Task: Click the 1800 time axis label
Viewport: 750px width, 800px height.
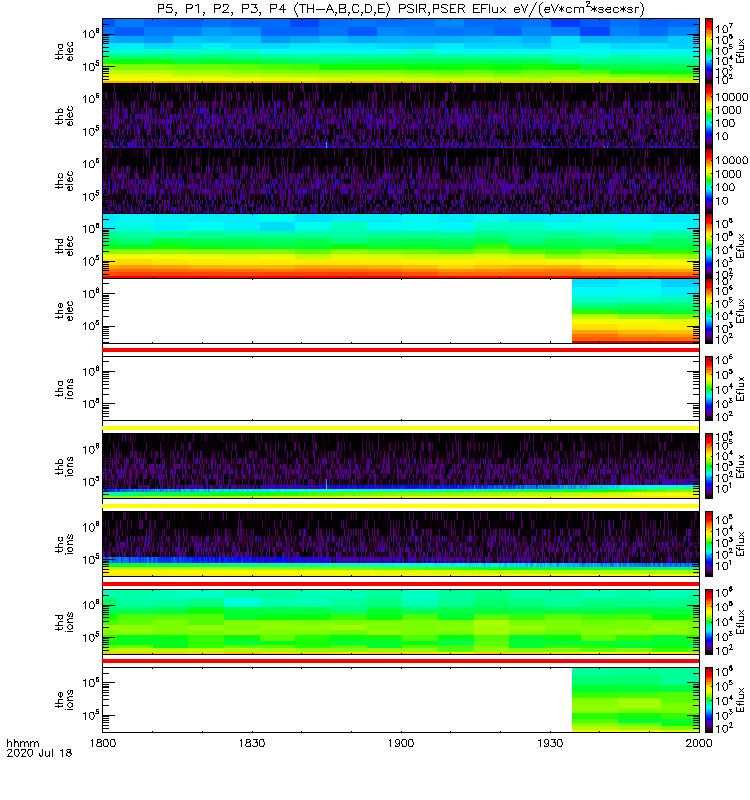Action: point(103,743)
